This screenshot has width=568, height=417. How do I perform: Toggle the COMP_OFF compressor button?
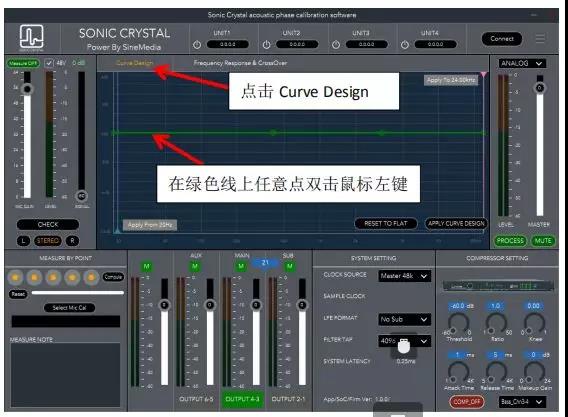coord(467,402)
